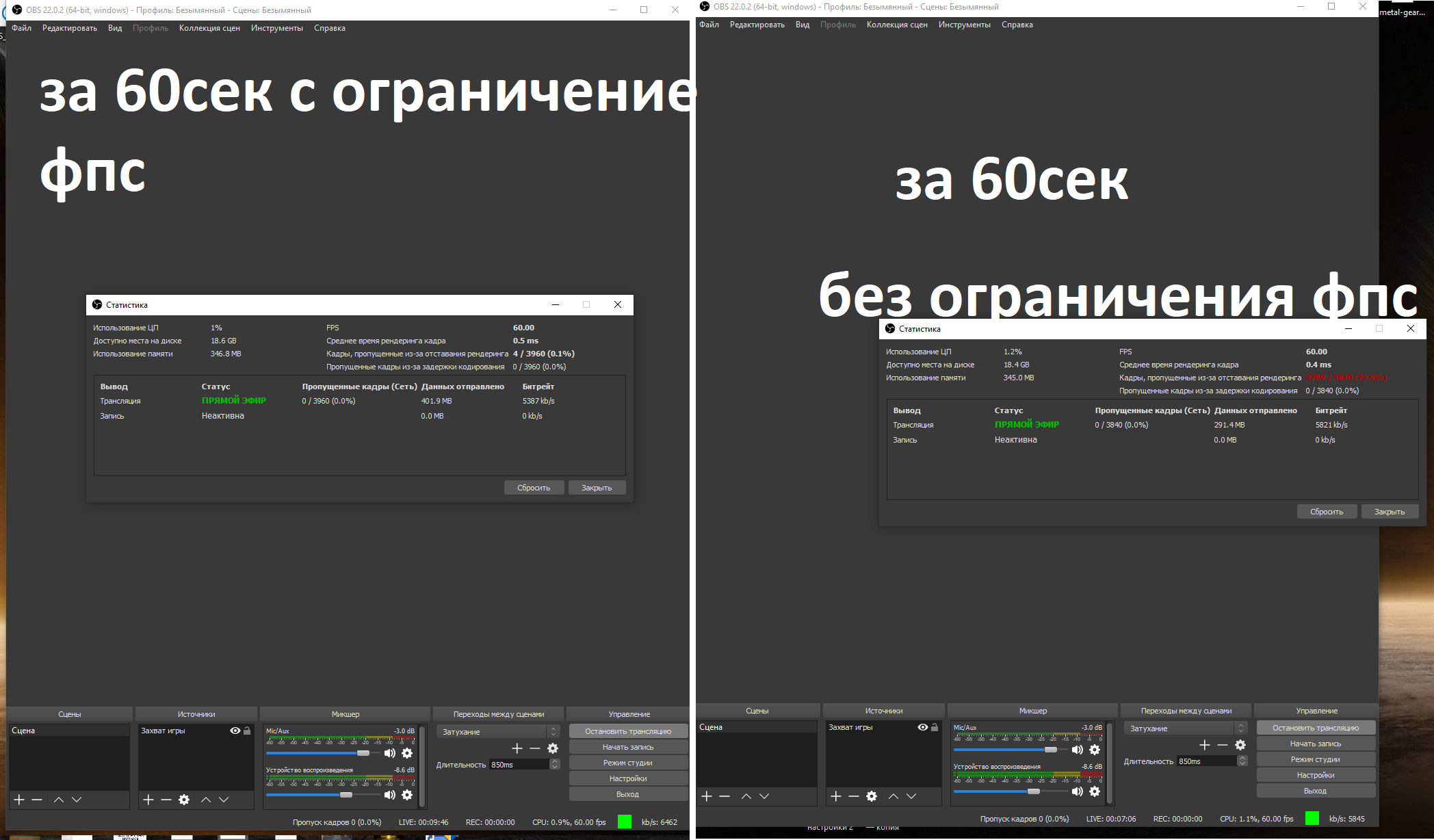Open 'Инструменты' menu in left OBS window
Image resolution: width=1434 pixels, height=840 pixels.
point(276,28)
